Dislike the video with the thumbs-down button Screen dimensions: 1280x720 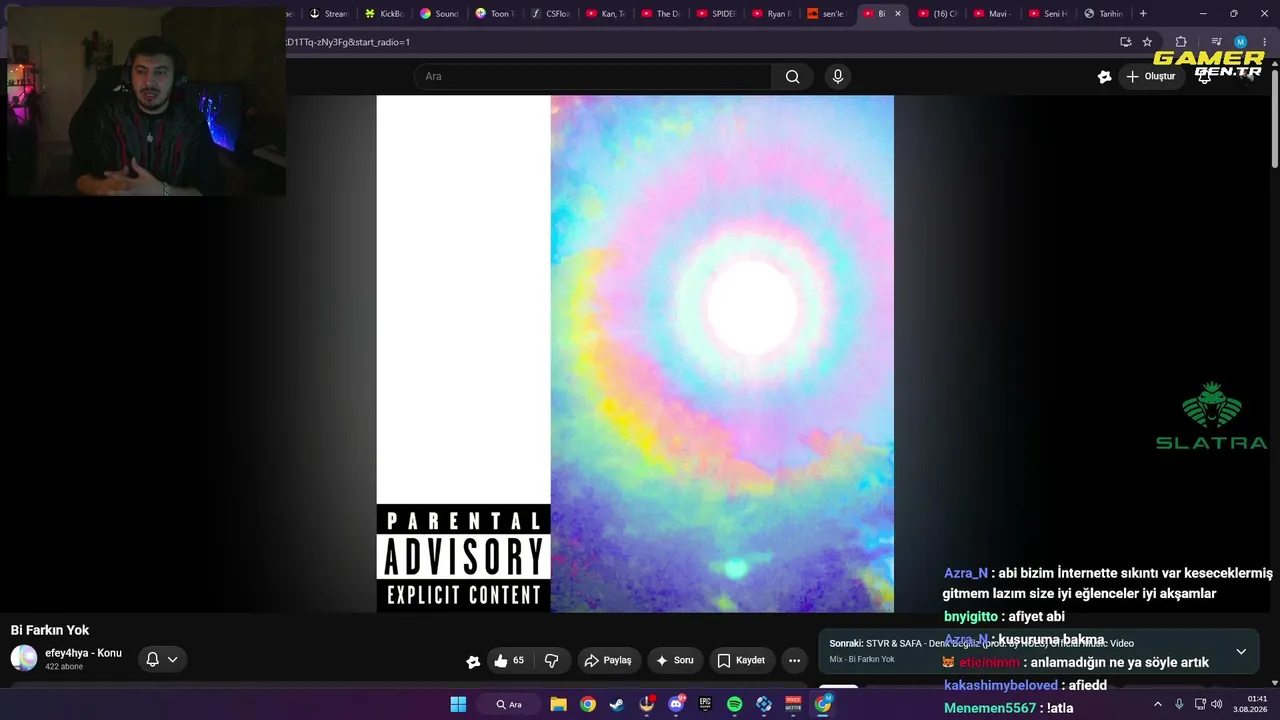click(x=551, y=660)
